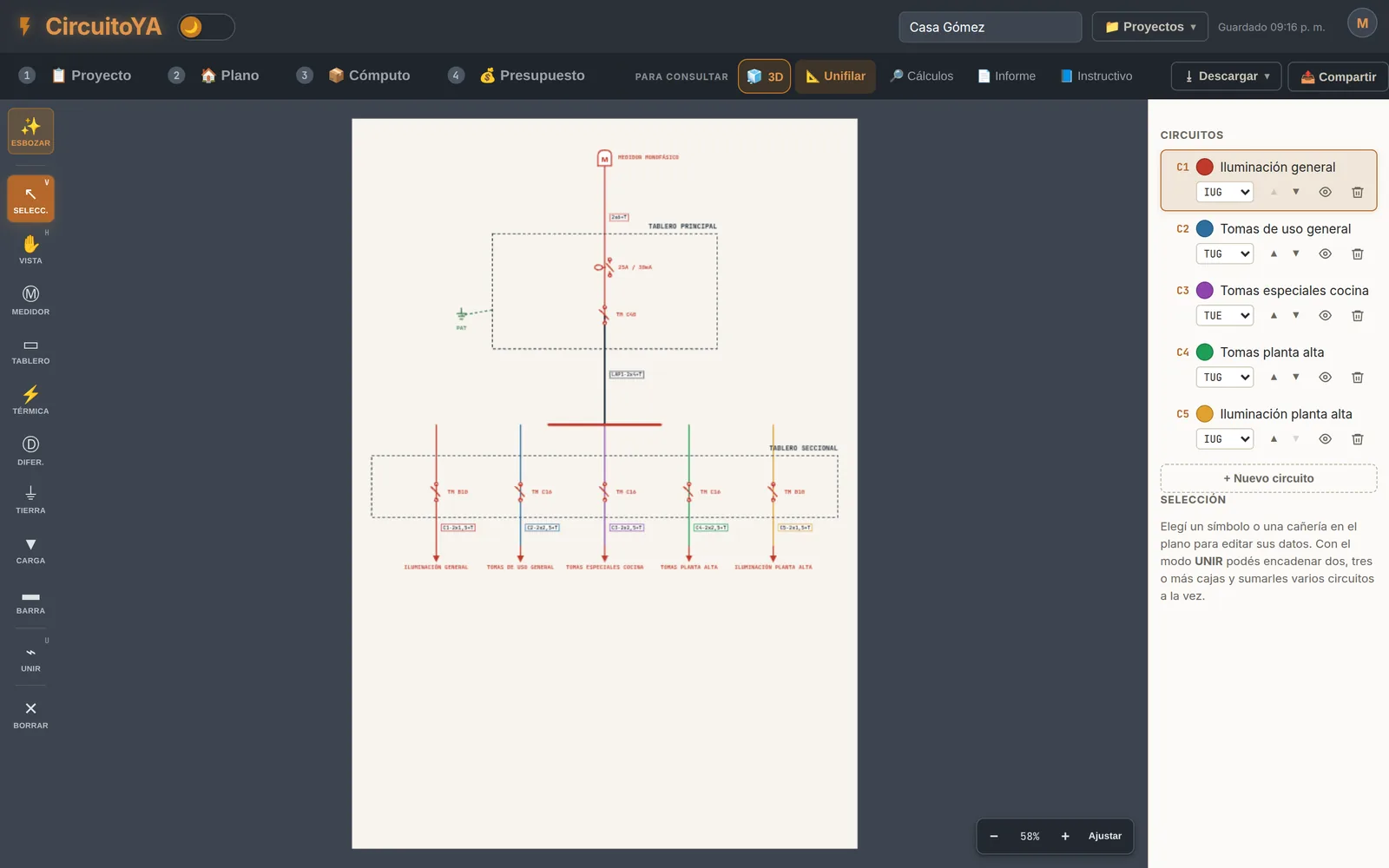This screenshot has height=868, width=1389.
Task: Choose the Difer. differential tool
Action: tap(30, 450)
